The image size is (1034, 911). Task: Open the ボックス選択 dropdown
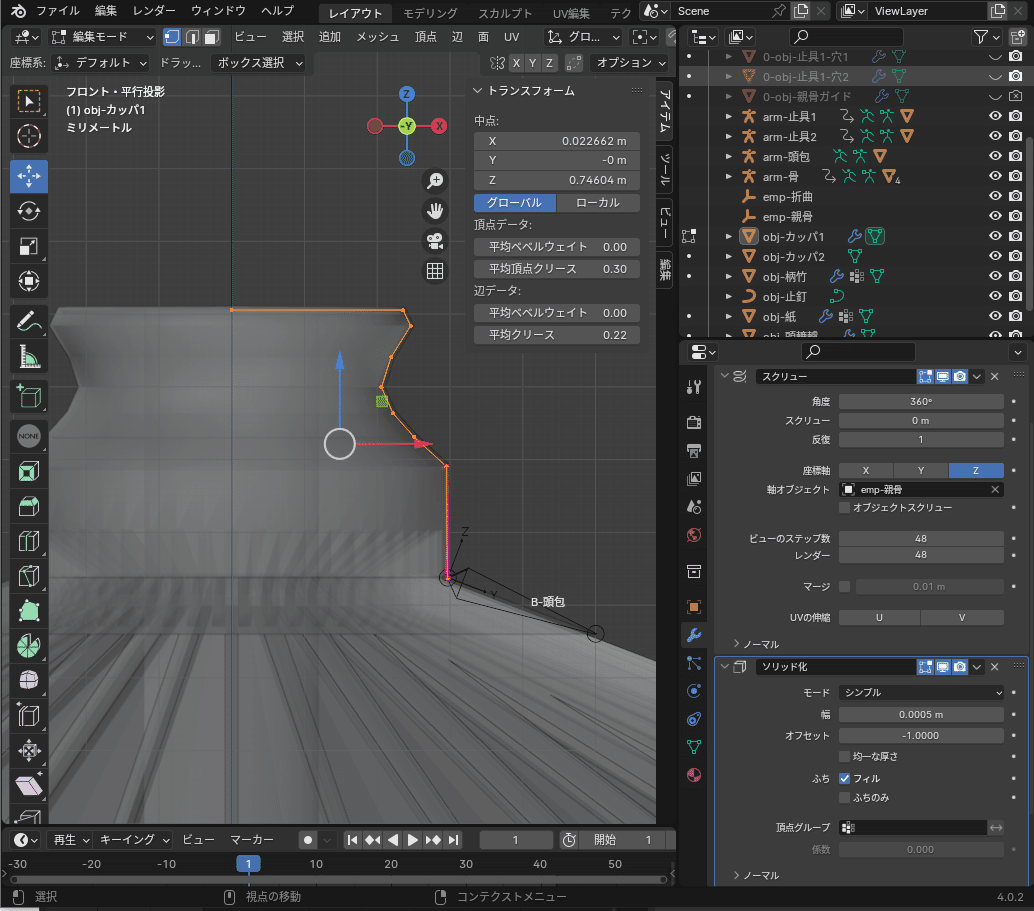(260, 63)
